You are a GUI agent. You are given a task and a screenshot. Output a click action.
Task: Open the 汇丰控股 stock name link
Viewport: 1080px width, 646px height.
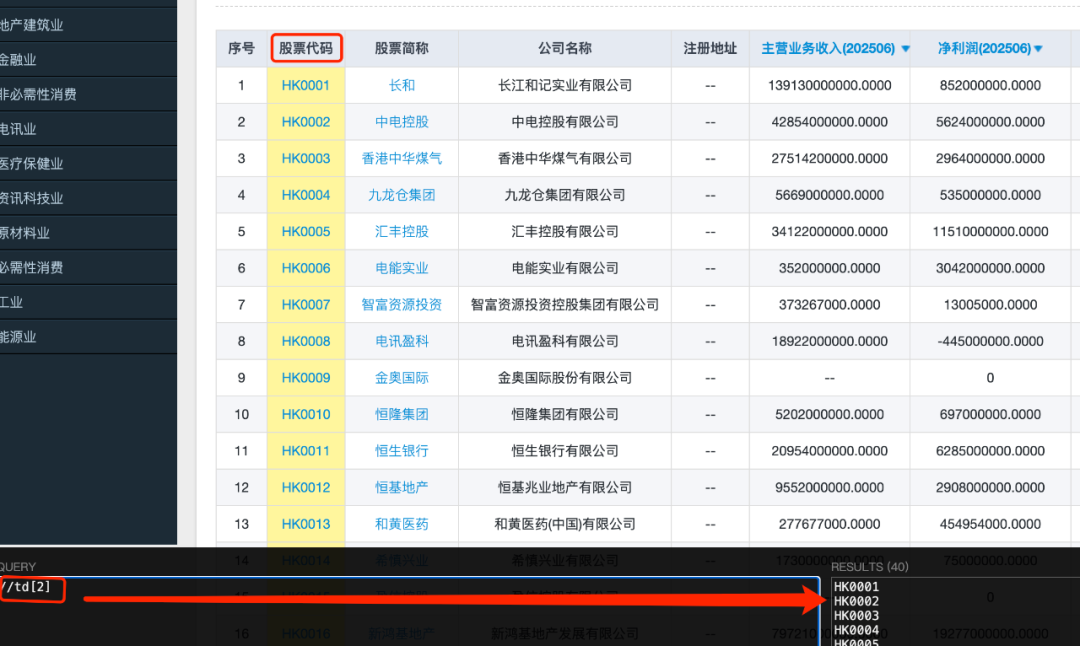click(402, 231)
